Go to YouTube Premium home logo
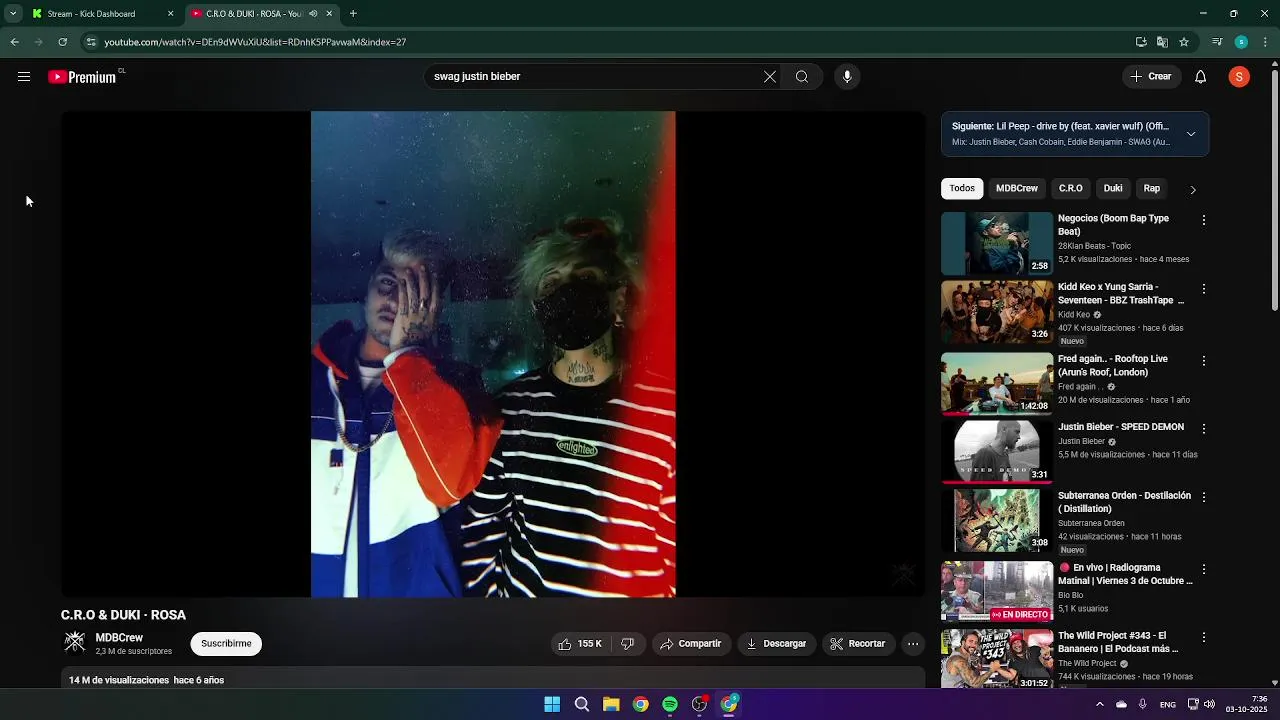The image size is (1280, 720). click(x=83, y=77)
